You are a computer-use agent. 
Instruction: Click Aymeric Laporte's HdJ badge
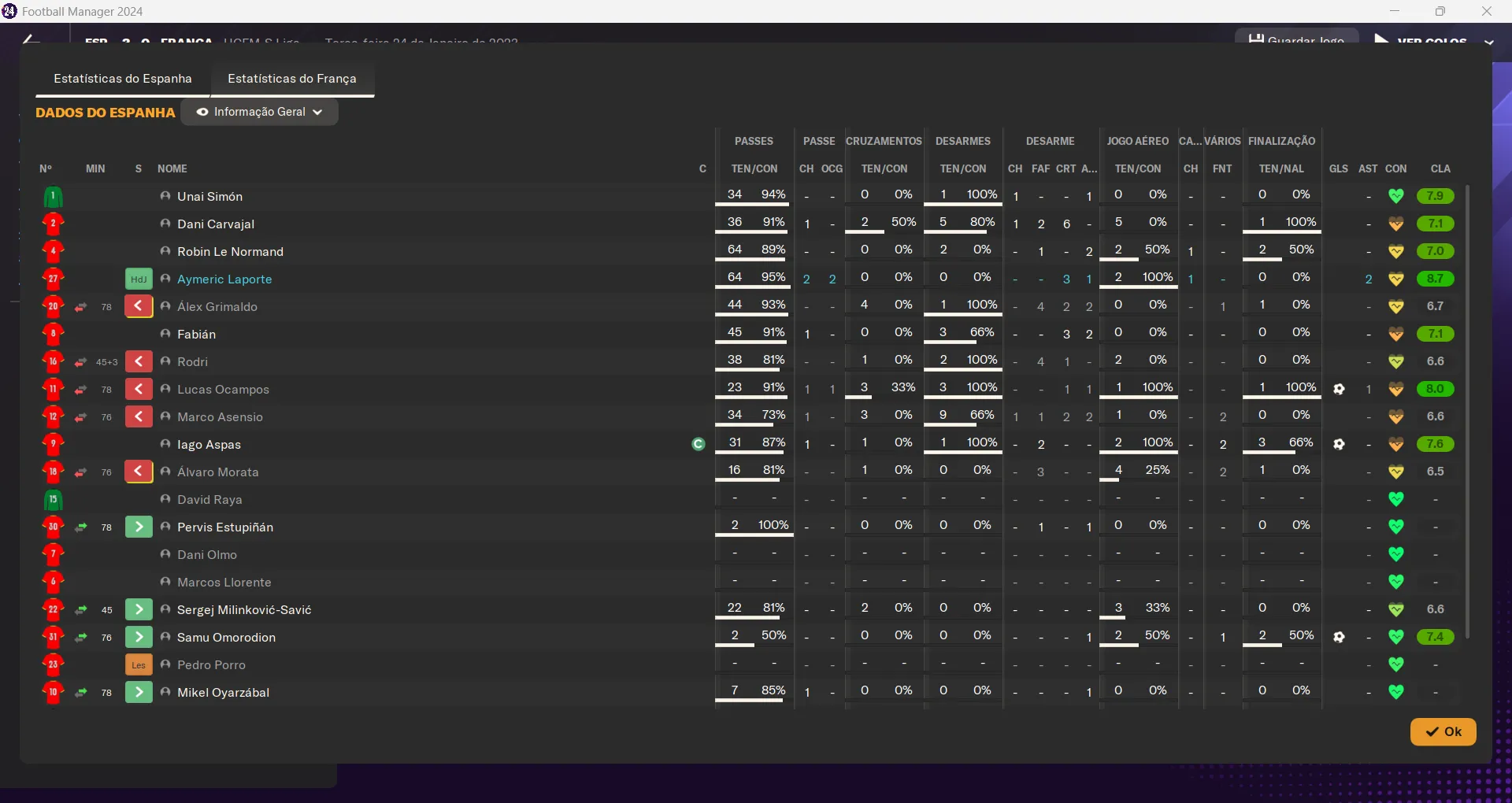(139, 279)
